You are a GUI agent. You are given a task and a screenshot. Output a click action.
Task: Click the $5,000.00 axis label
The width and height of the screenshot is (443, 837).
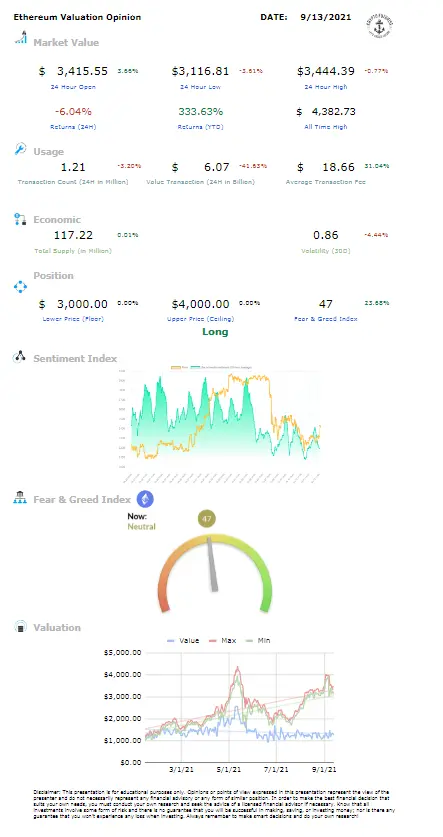[x=123, y=652]
